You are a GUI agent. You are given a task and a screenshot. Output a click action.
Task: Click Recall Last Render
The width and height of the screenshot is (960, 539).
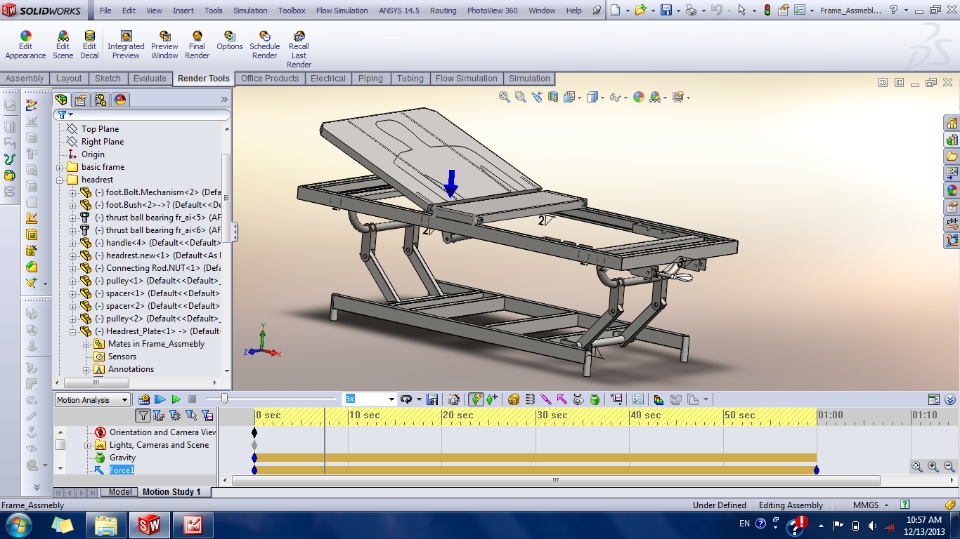(x=299, y=49)
